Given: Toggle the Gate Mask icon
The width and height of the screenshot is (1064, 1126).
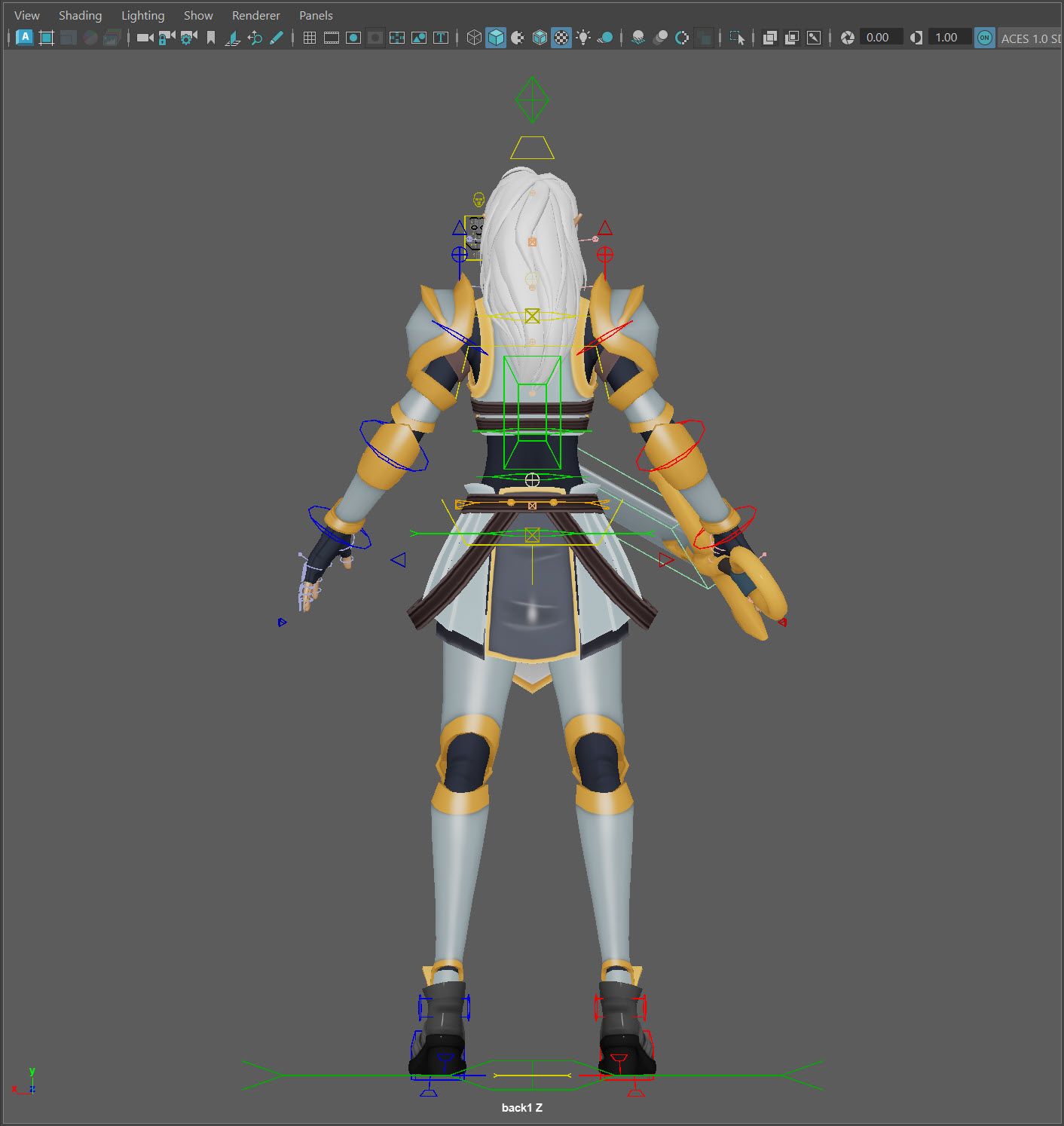Looking at the screenshot, I should (375, 37).
